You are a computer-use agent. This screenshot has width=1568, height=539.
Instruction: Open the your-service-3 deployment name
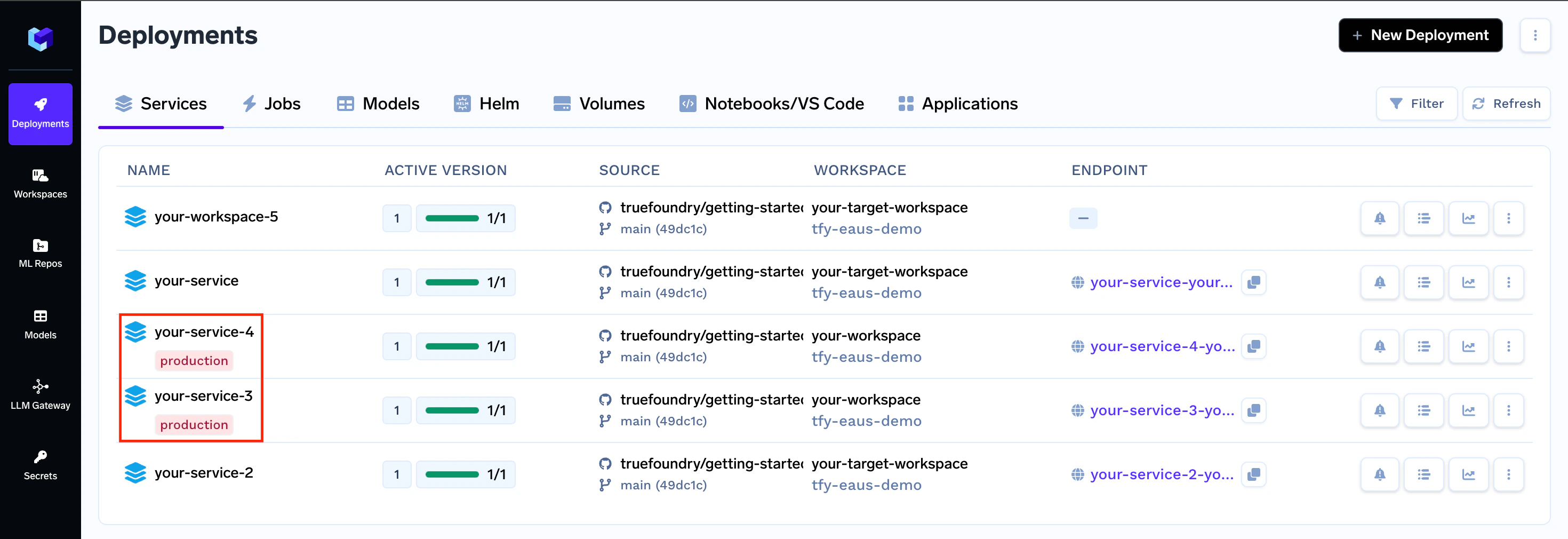(203, 396)
